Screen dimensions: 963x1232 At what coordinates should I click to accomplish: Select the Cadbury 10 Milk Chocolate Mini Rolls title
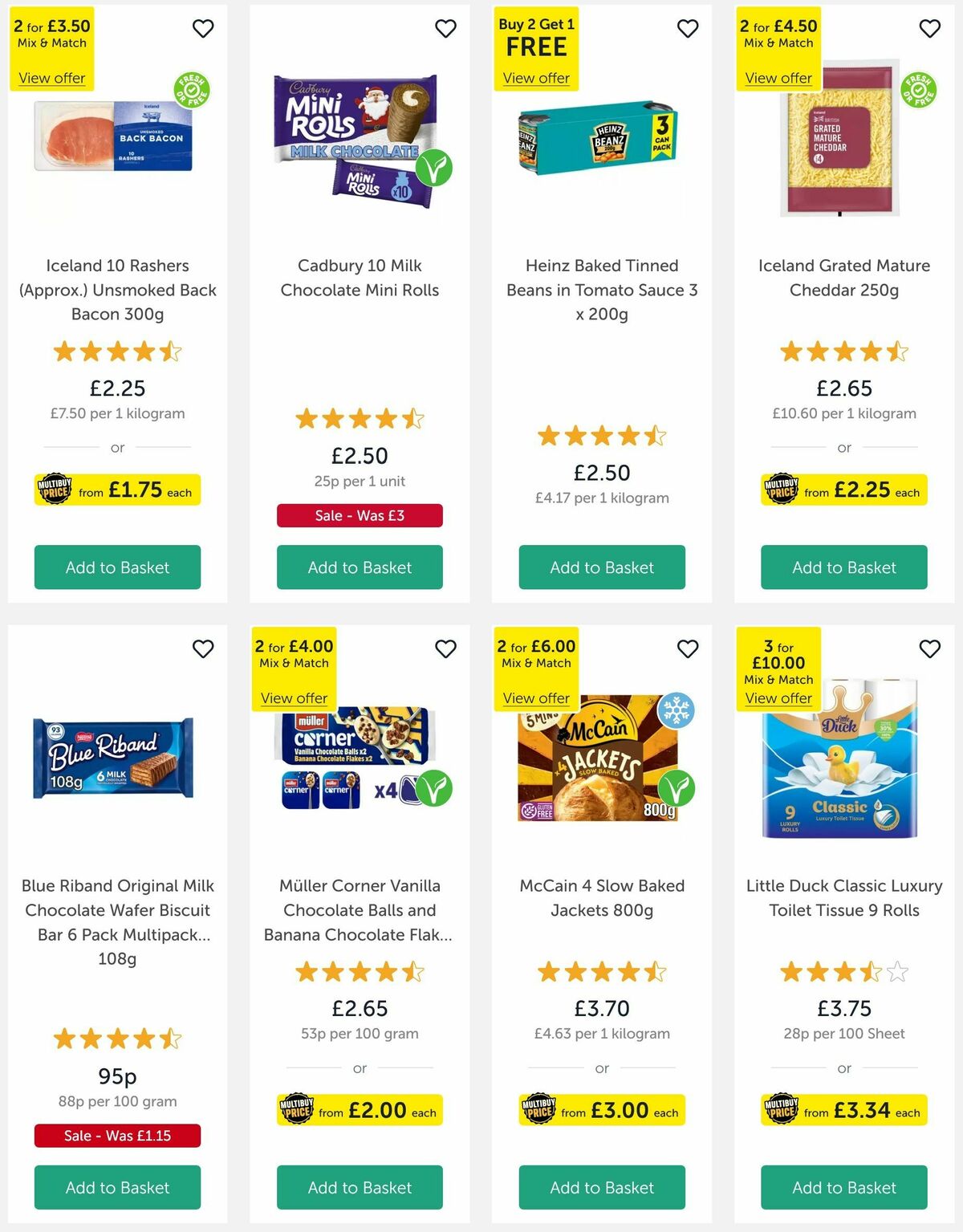click(359, 278)
